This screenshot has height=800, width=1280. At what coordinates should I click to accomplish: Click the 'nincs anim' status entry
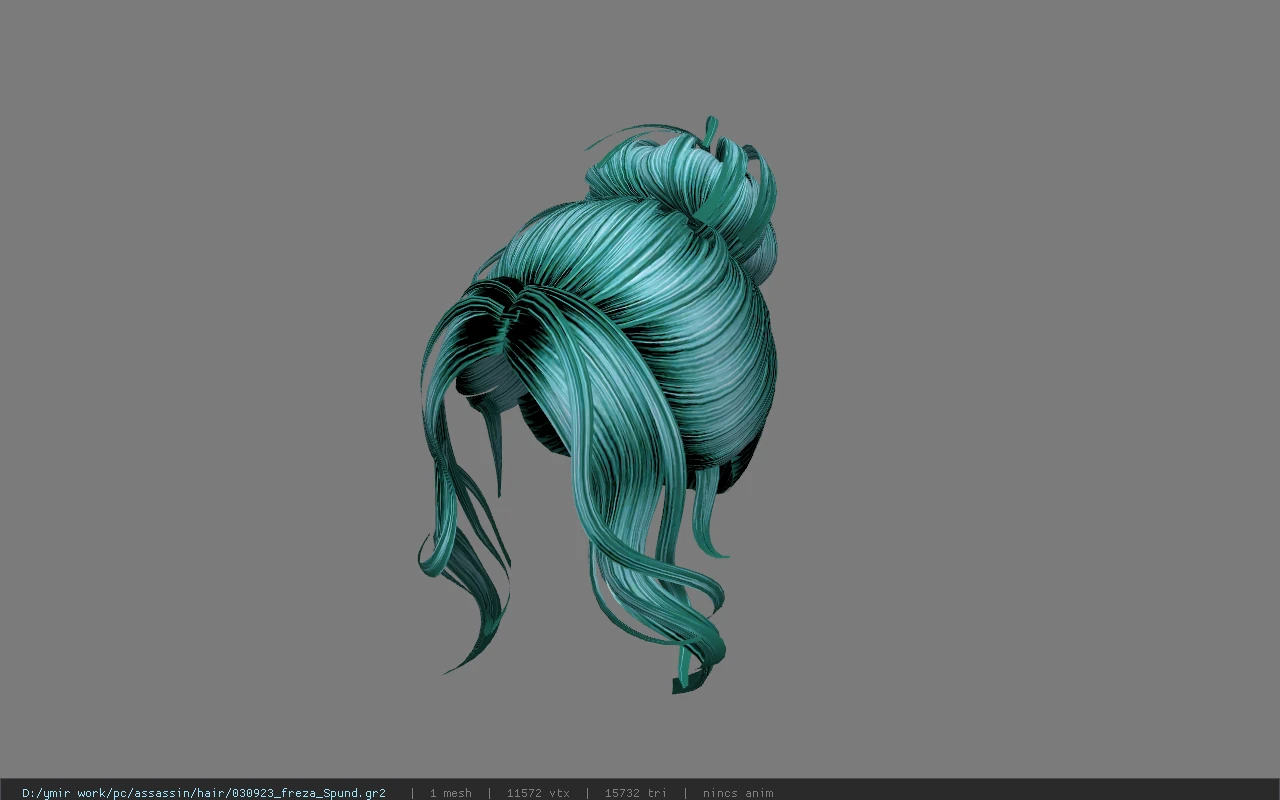click(x=738, y=793)
